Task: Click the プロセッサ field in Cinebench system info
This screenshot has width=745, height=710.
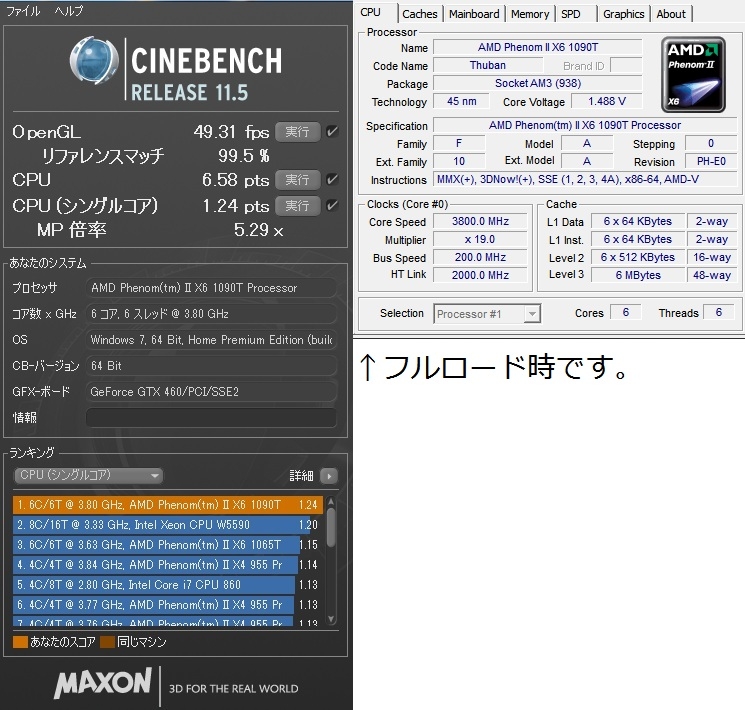Action: click(211, 288)
